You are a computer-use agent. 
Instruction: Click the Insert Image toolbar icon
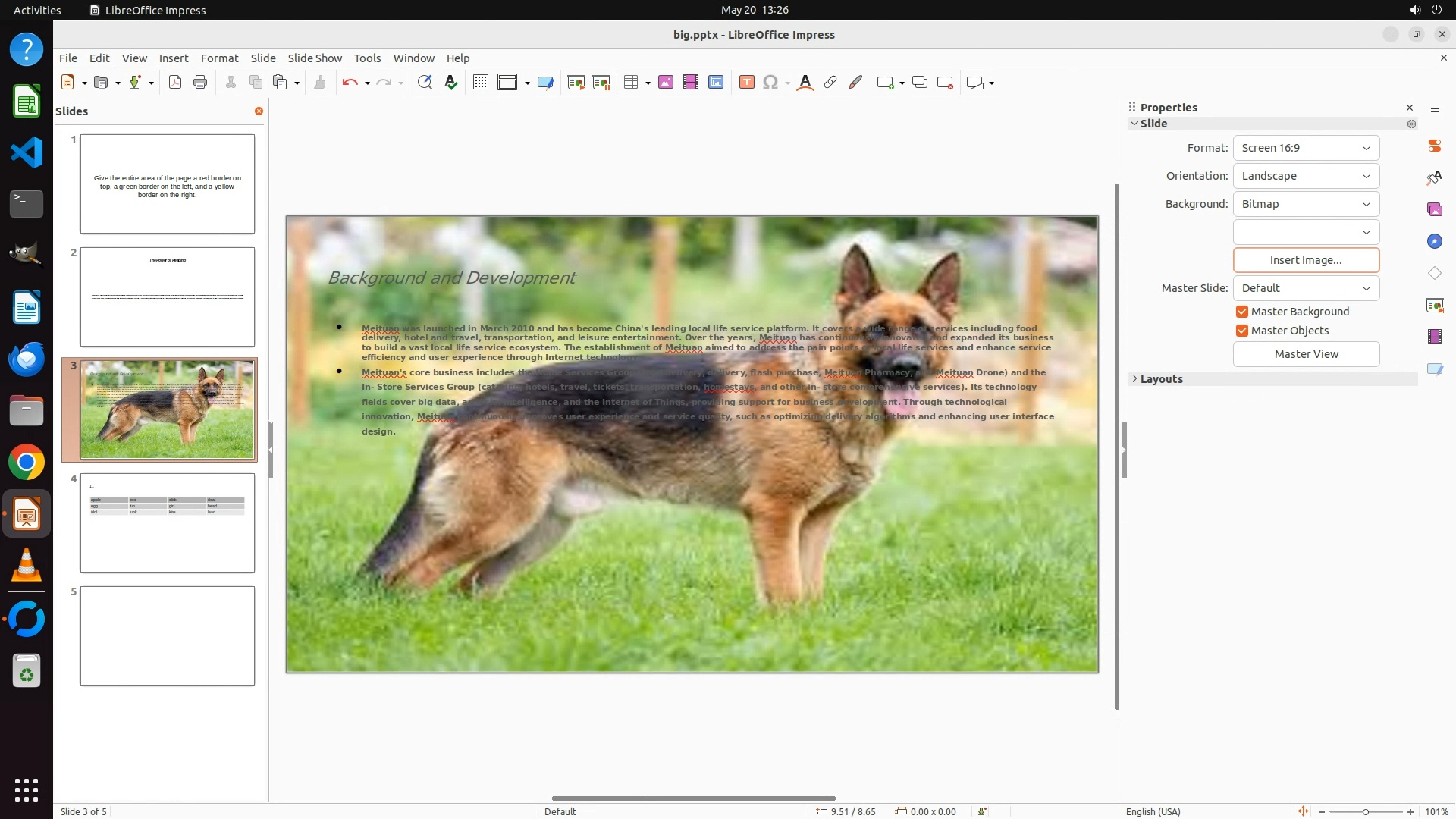tap(666, 83)
